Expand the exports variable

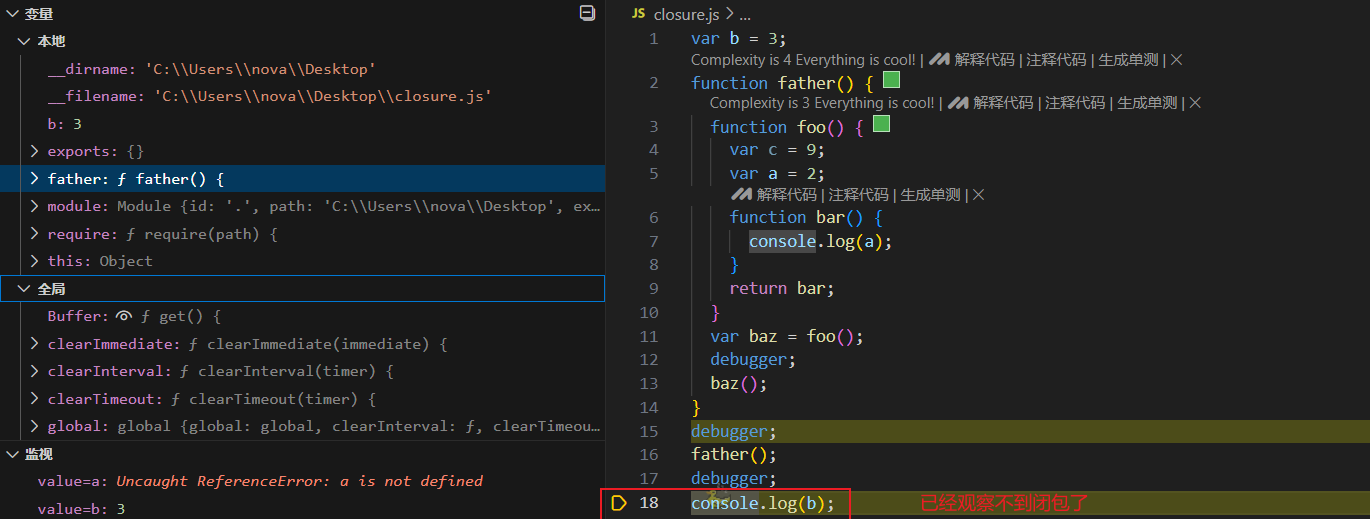pyautogui.click(x=34, y=151)
